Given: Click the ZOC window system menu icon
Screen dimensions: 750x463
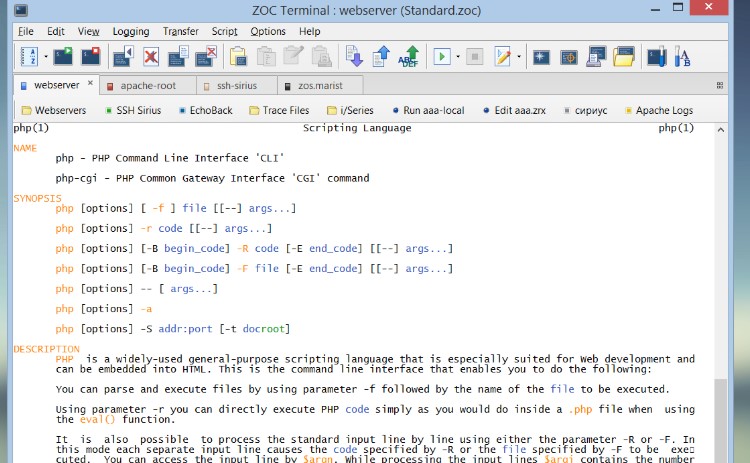Looking at the screenshot, I should click(x=21, y=10).
